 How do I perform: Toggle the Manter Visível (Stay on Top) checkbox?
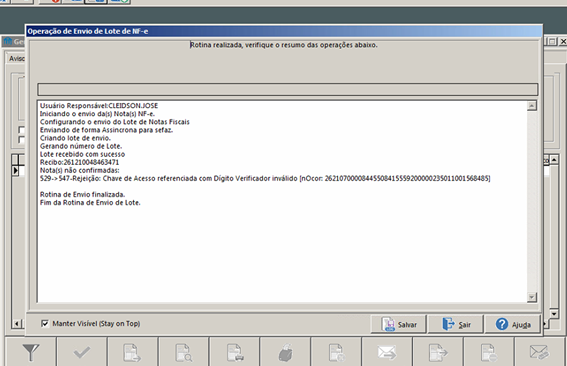45,323
